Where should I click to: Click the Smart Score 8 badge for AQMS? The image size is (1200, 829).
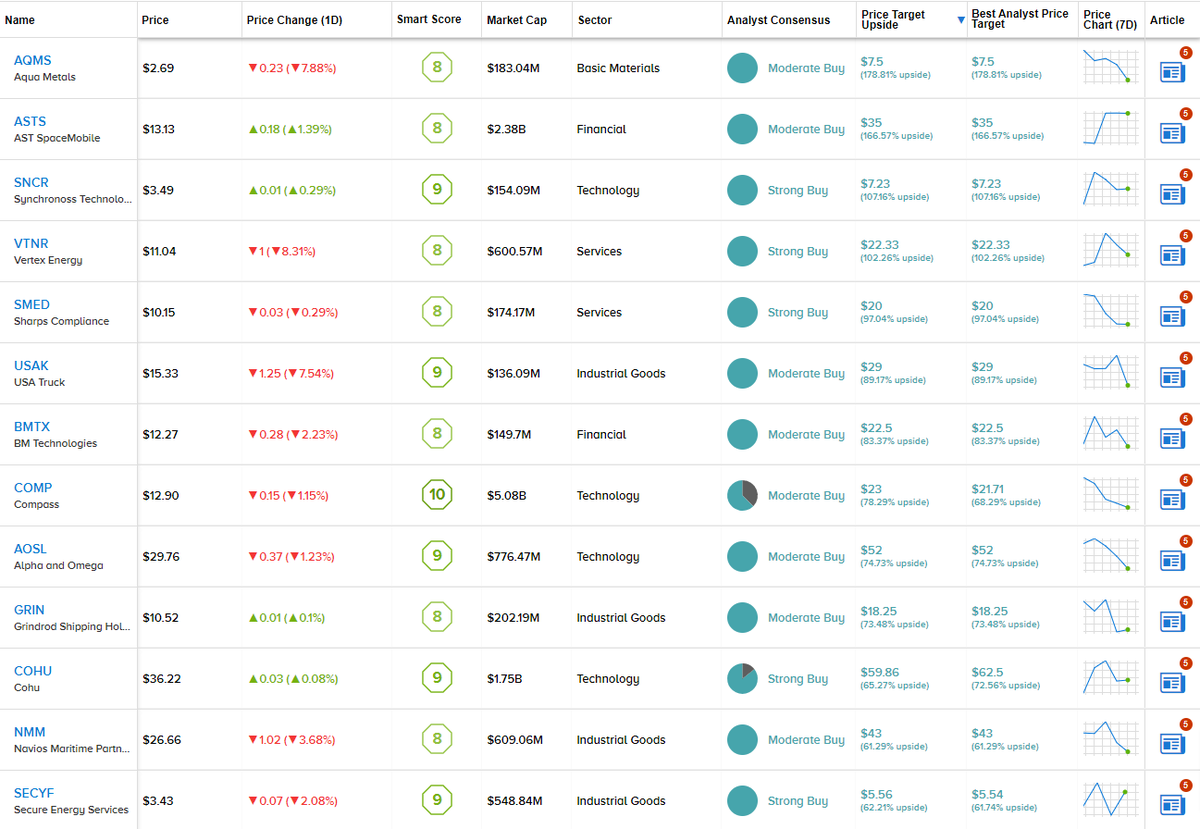(x=437, y=68)
